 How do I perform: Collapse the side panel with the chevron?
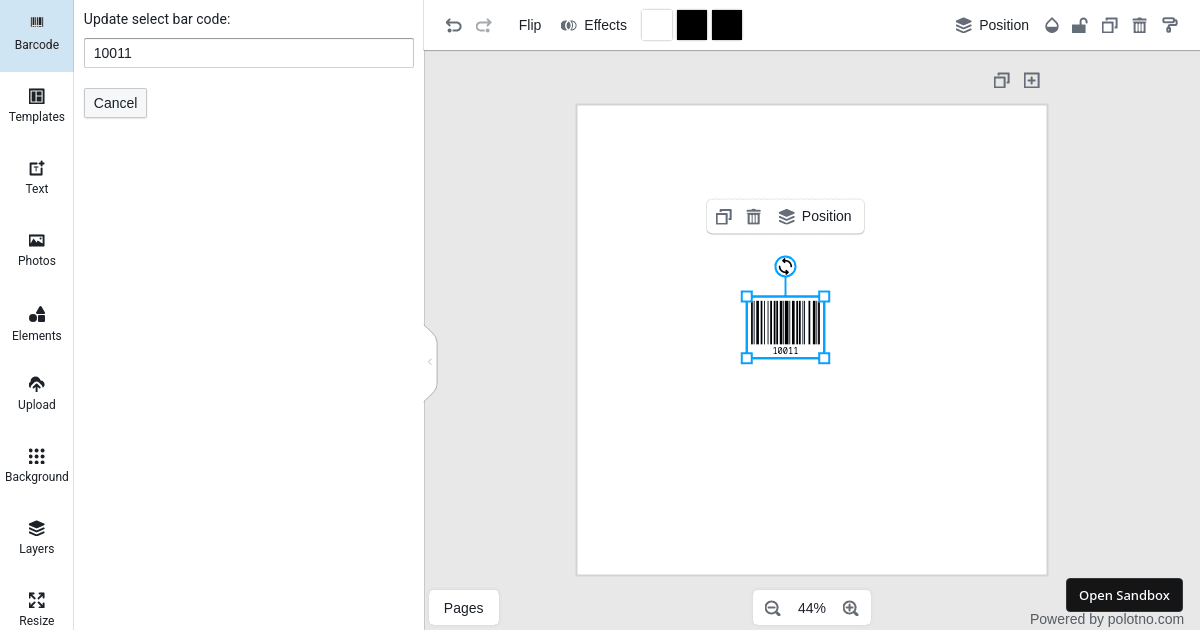point(430,362)
